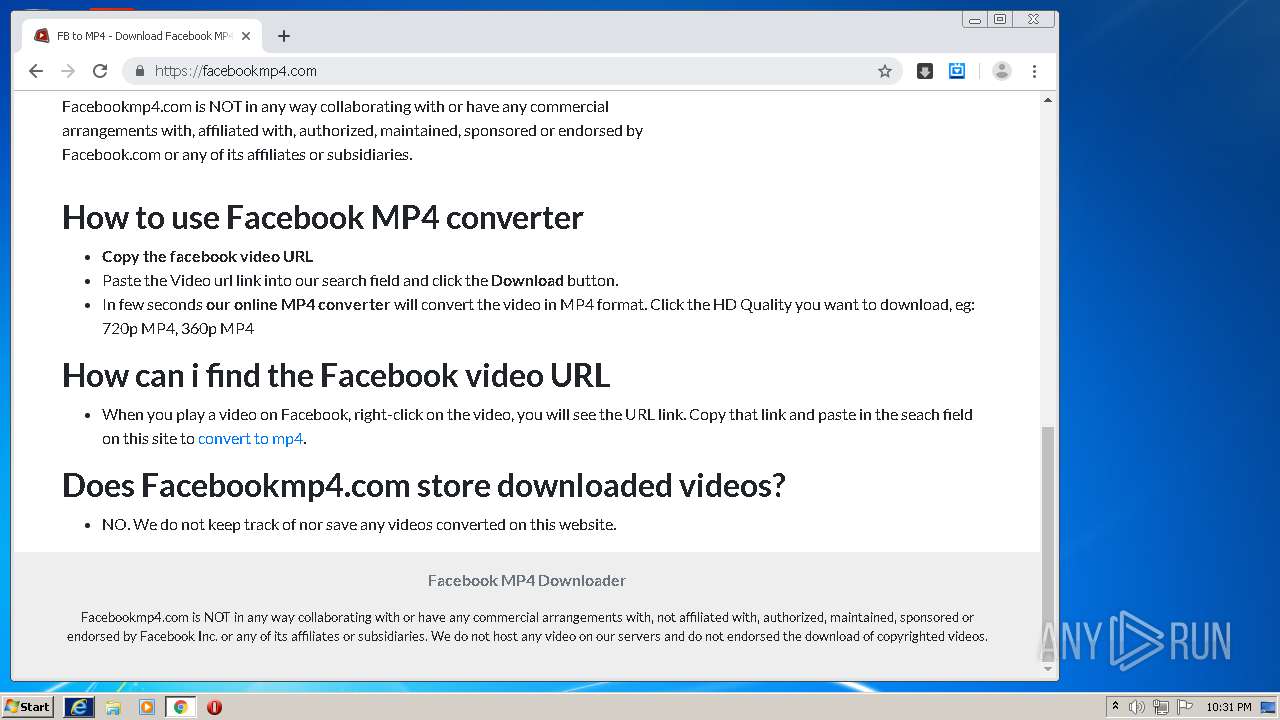Open the Windows Start menu

[x=28, y=707]
